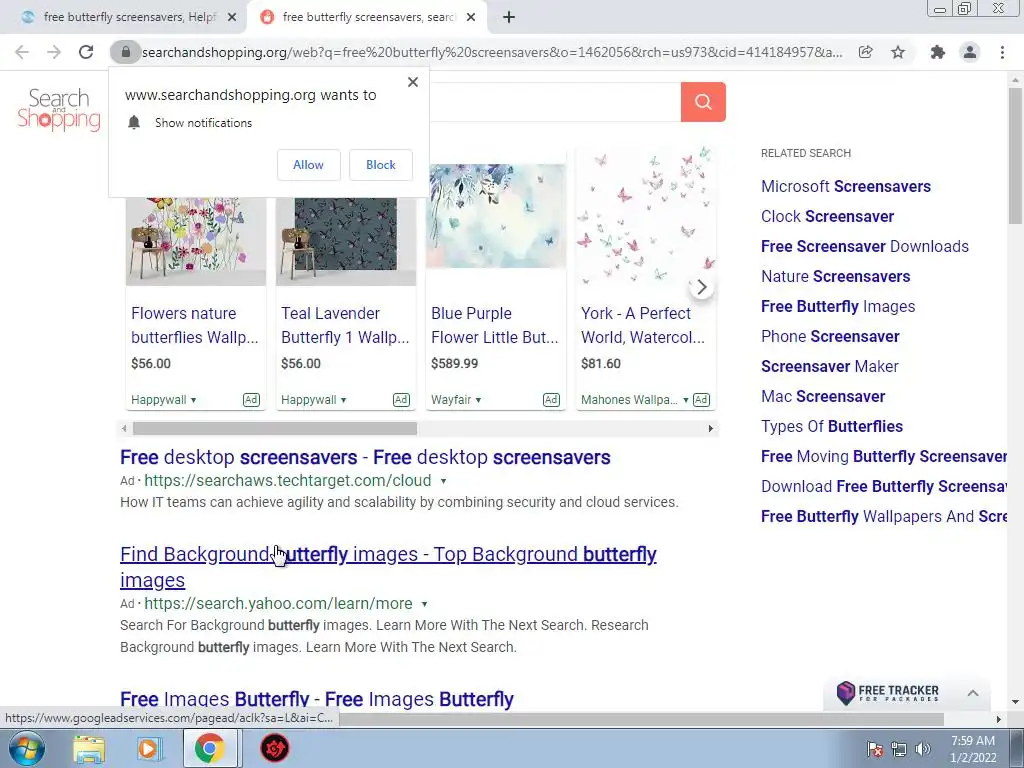Click Ad badge on Mahones Wallpa card
1024x768 pixels.
[701, 400]
